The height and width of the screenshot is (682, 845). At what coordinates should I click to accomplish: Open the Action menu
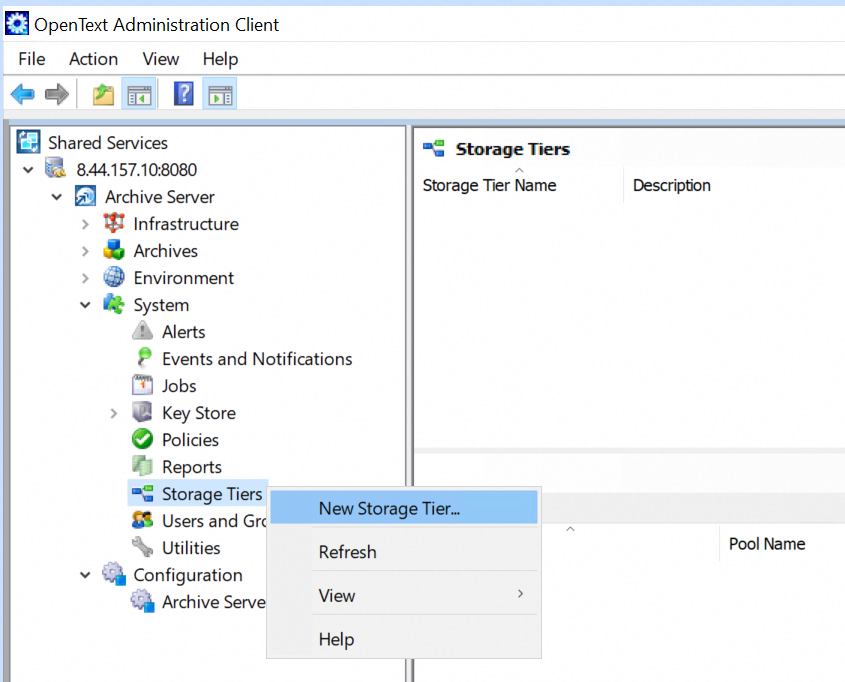[93, 59]
